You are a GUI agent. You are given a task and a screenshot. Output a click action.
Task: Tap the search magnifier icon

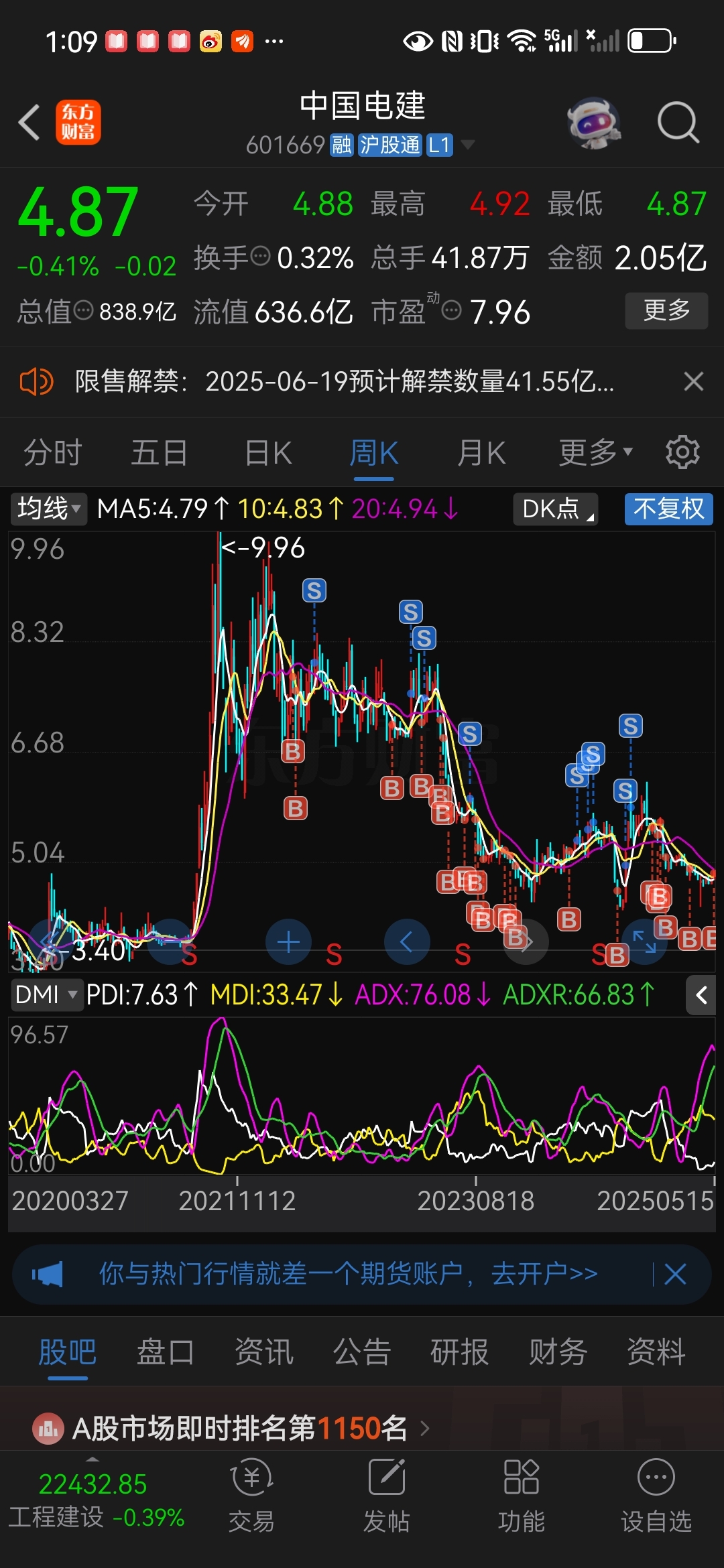point(678,123)
